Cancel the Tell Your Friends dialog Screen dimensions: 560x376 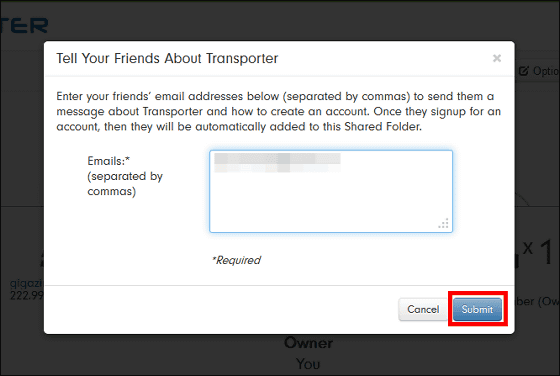tap(423, 309)
